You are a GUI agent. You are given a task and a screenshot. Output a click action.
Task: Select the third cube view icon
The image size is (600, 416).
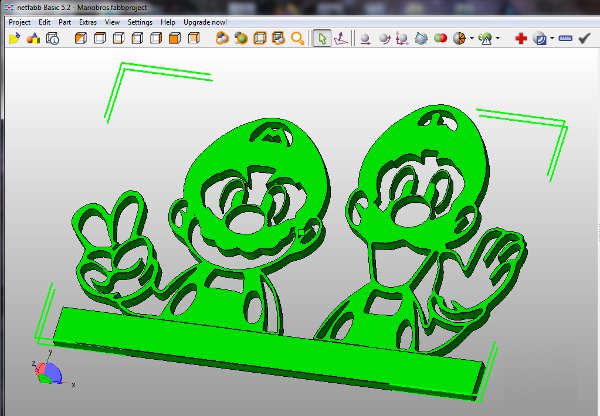point(119,38)
